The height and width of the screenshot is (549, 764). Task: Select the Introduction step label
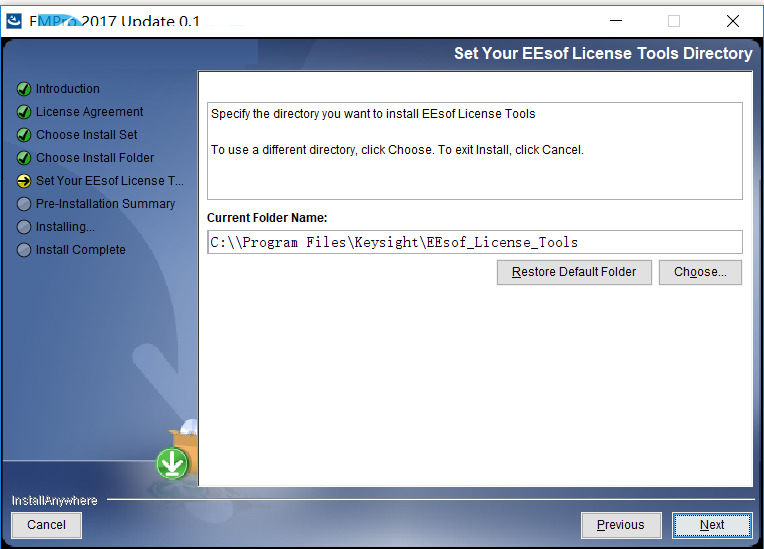point(68,89)
